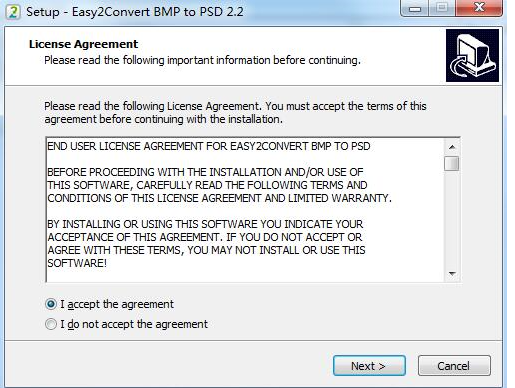Click the 'I do not accept the agreement' label
This screenshot has height=388, width=515.
(134, 324)
